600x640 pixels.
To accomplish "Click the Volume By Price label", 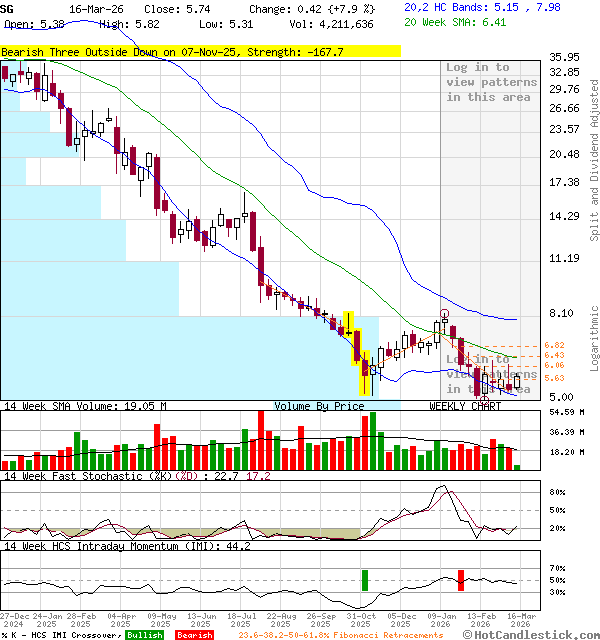I will [319, 406].
